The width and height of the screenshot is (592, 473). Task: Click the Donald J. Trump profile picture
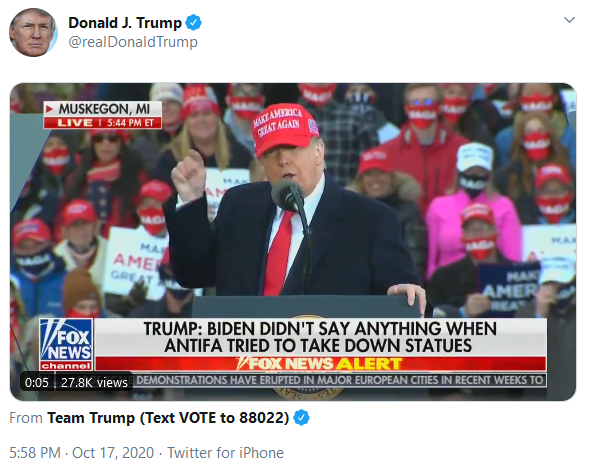(x=33, y=32)
